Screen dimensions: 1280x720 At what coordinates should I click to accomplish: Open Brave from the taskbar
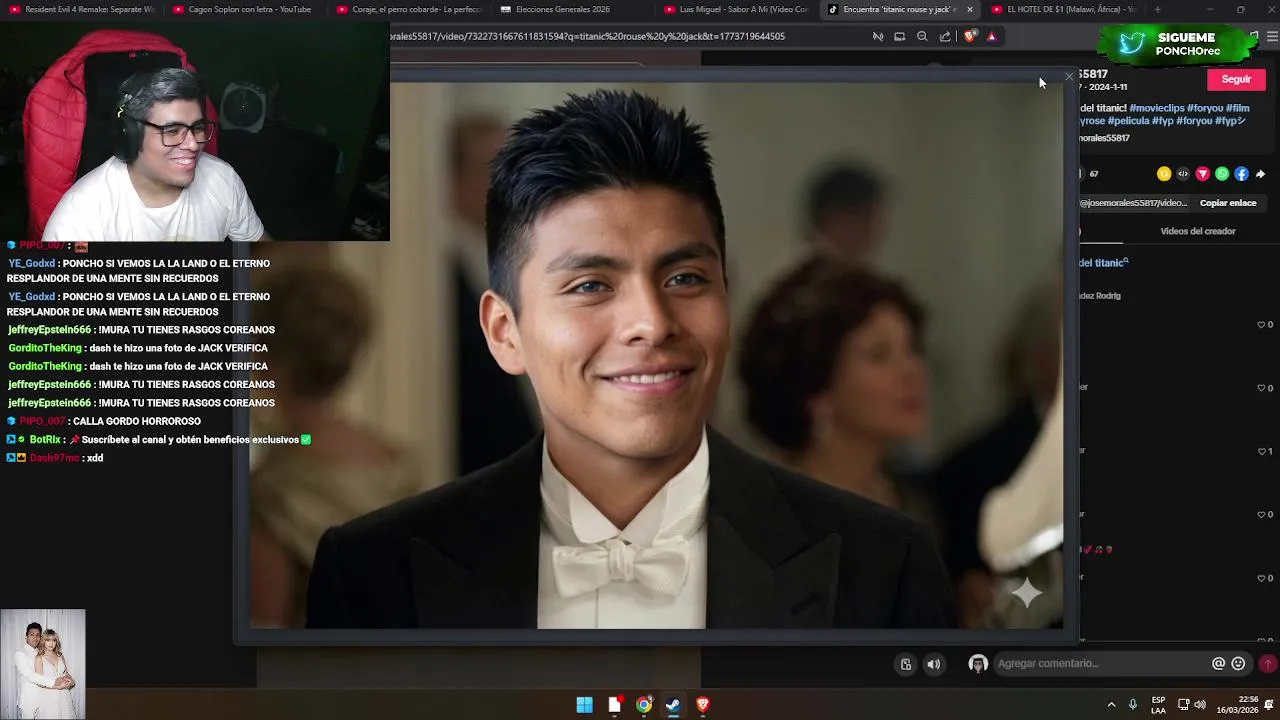point(703,705)
